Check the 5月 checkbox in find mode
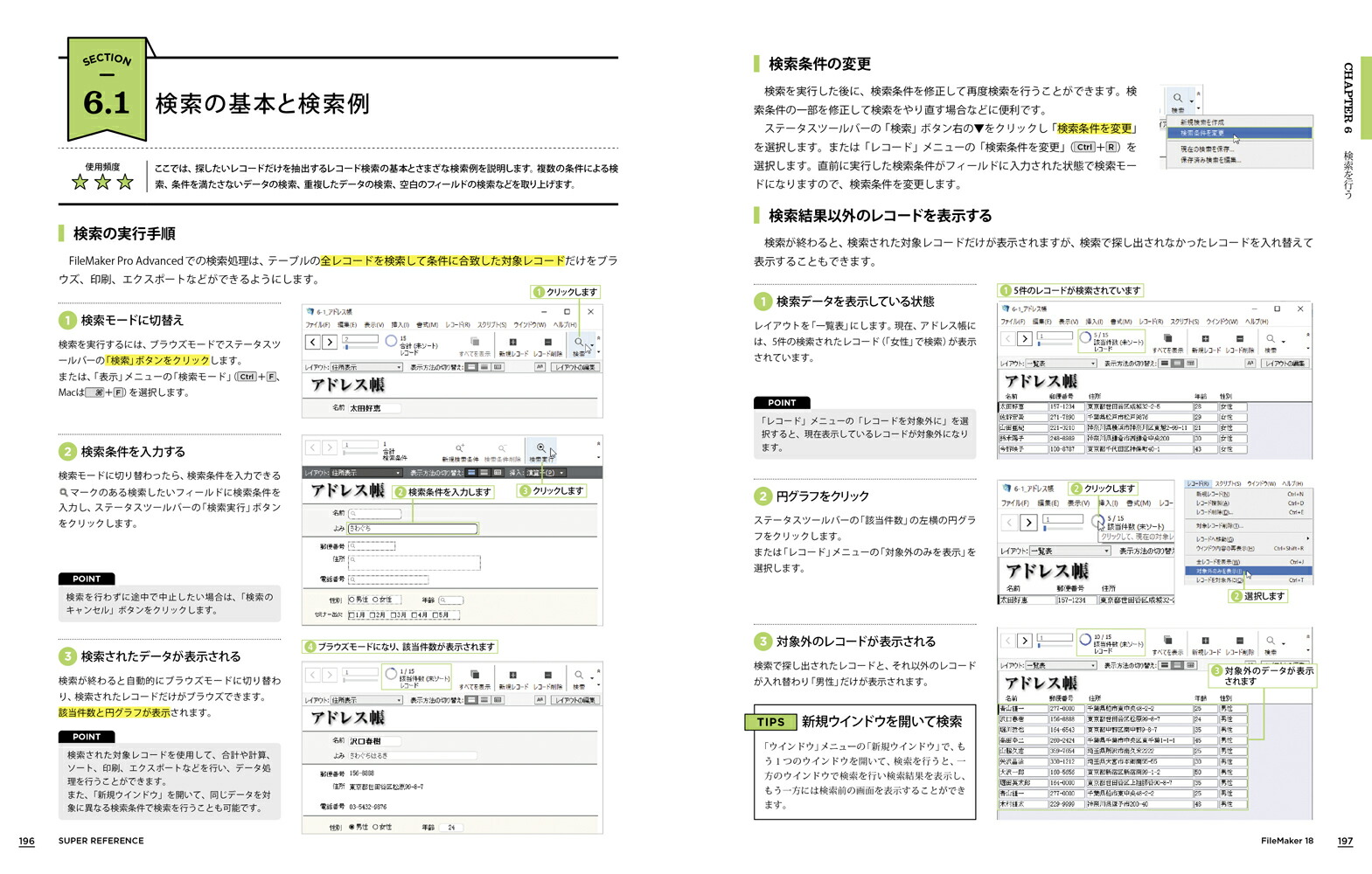This screenshot has width=1372, height=874. [x=435, y=615]
